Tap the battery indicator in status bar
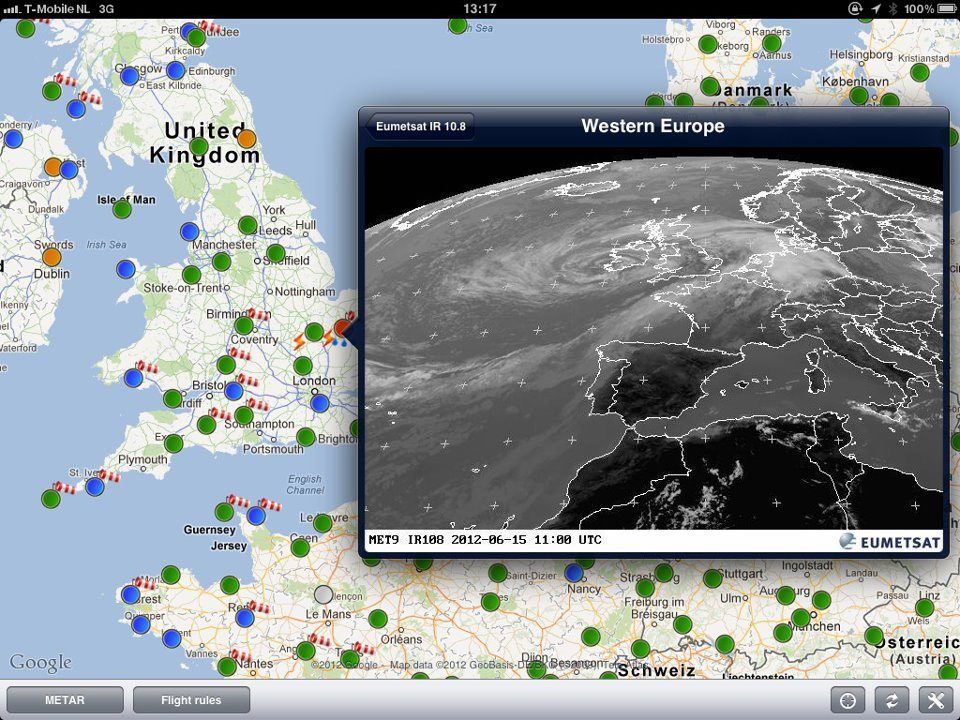 click(x=946, y=9)
